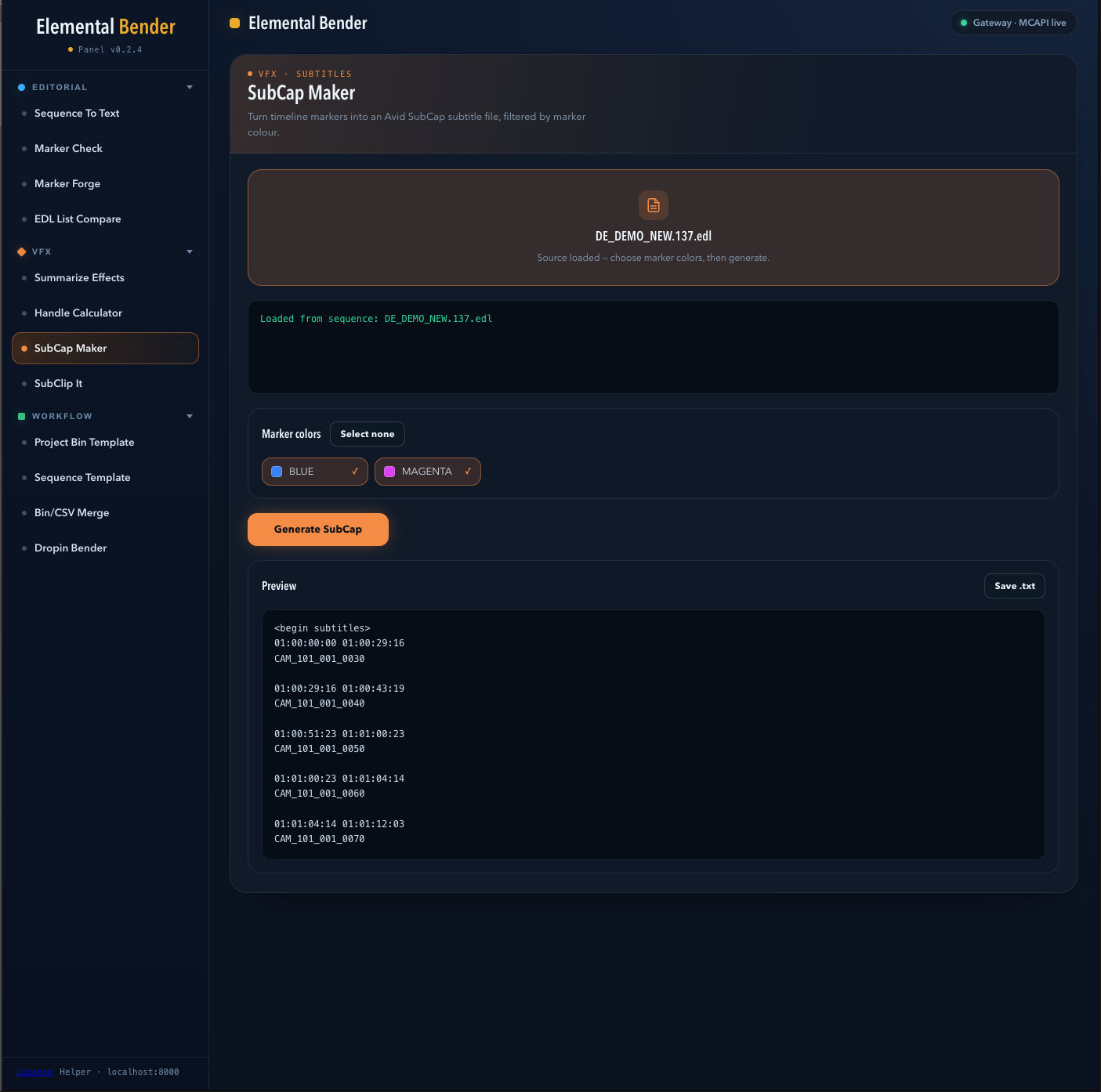Viewport: 1101px width, 1092px height.
Task: Click the Generate SubCap button
Action: [x=318, y=530]
